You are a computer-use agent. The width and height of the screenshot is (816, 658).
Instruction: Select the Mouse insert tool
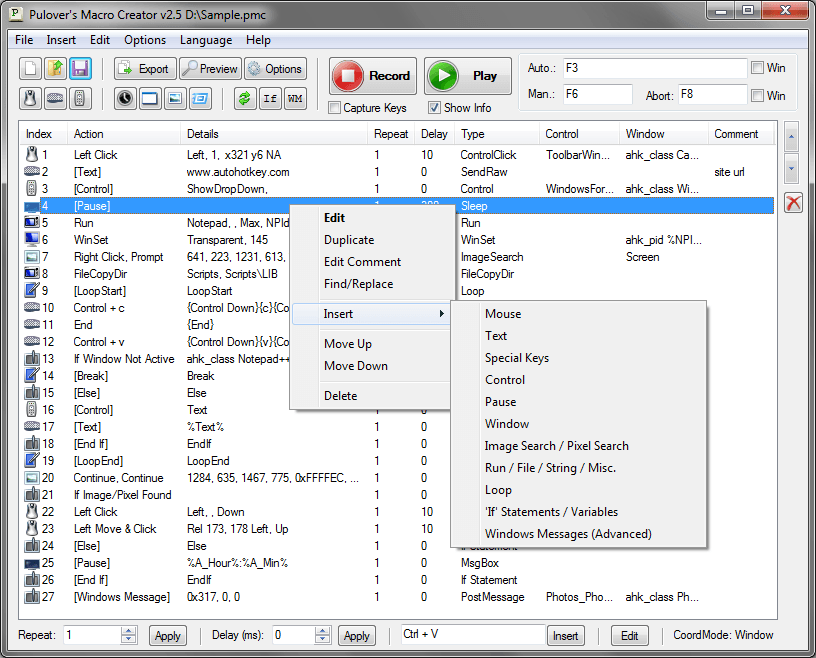pos(30,99)
